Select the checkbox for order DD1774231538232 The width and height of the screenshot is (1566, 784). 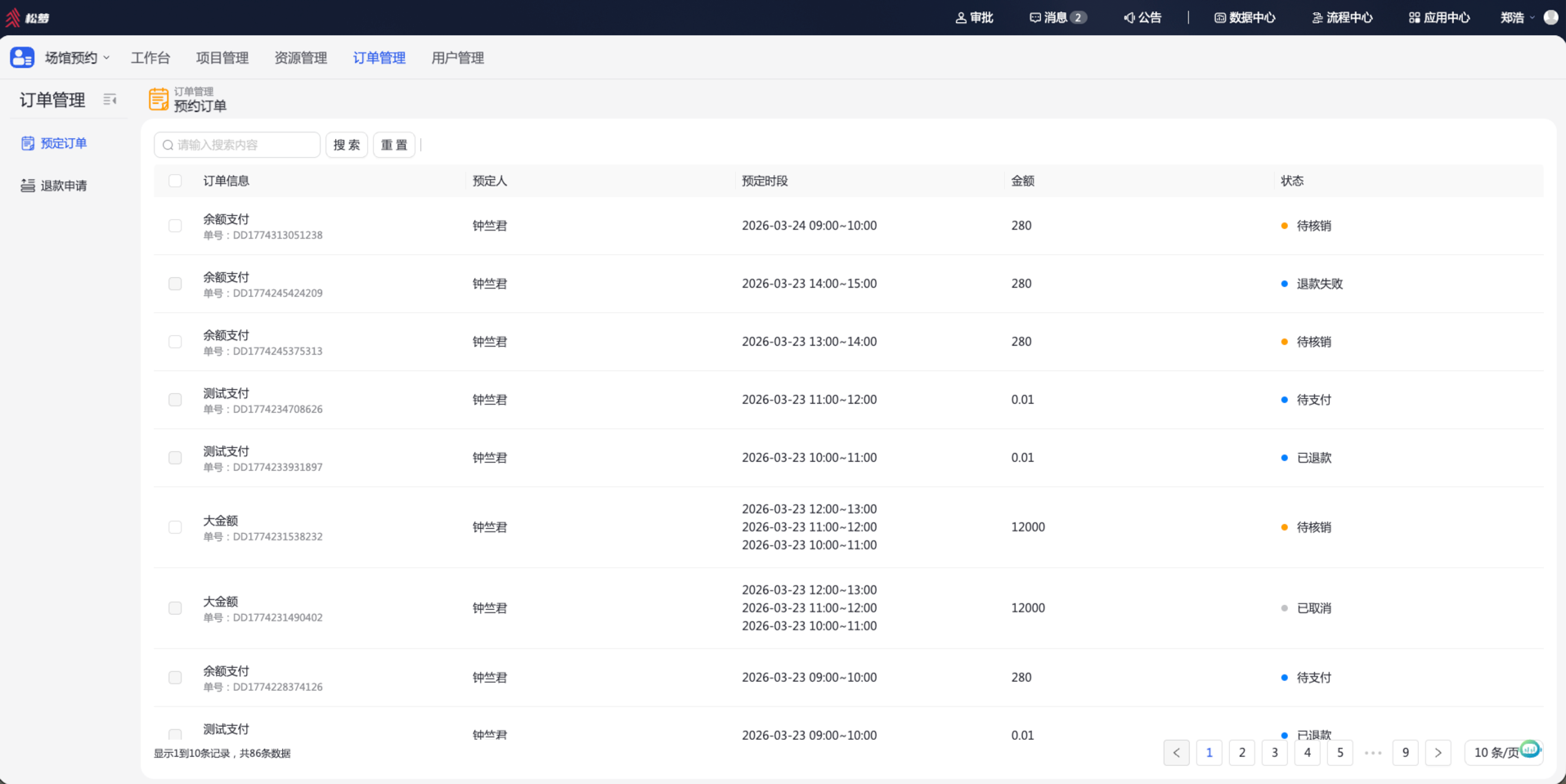[175, 527]
